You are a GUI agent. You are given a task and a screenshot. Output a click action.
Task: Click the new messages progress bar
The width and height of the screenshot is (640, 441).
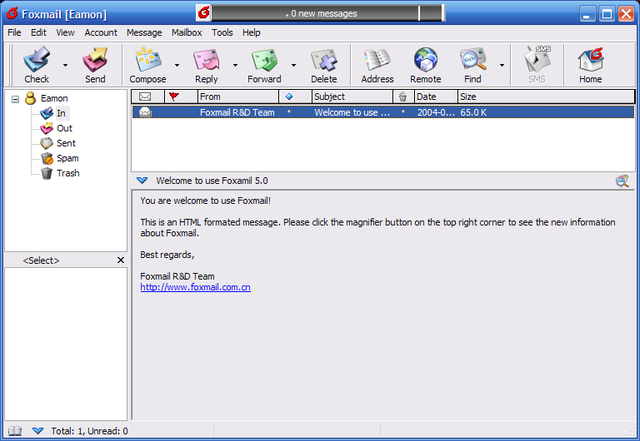(327, 13)
